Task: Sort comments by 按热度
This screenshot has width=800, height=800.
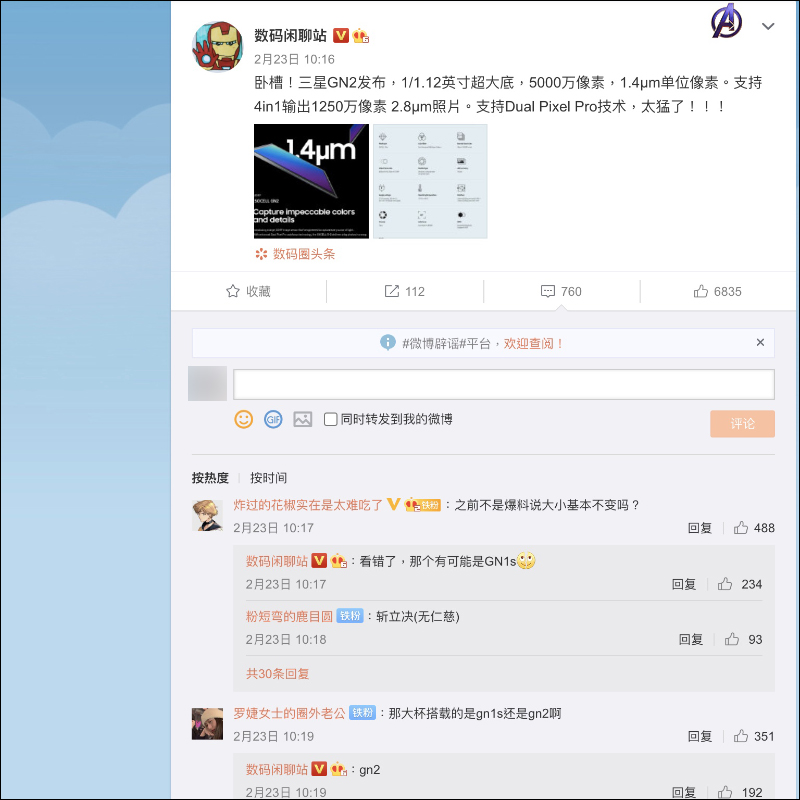Action: [x=210, y=478]
